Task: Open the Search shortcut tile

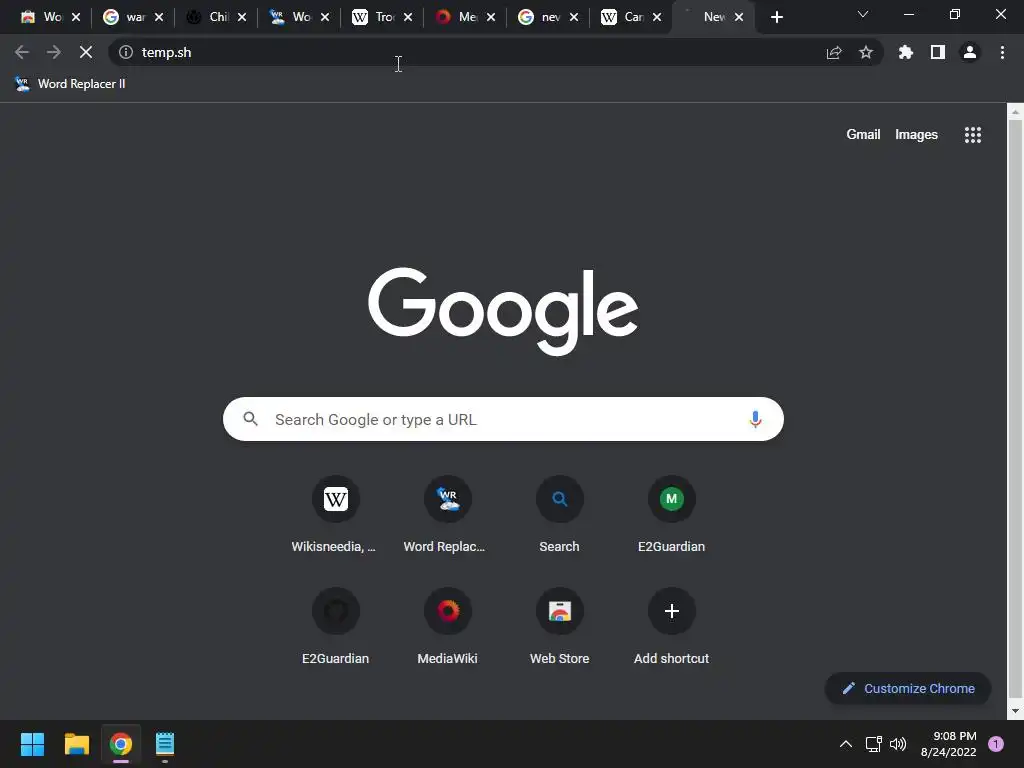Action: click(560, 516)
